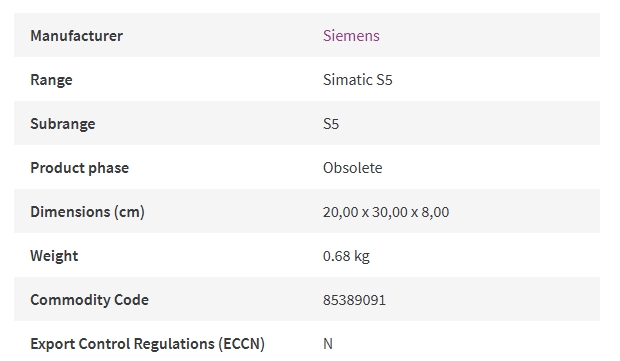Image resolution: width=620 pixels, height=361 pixels.
Task: Select the 85389091 commodity code
Action: (354, 300)
